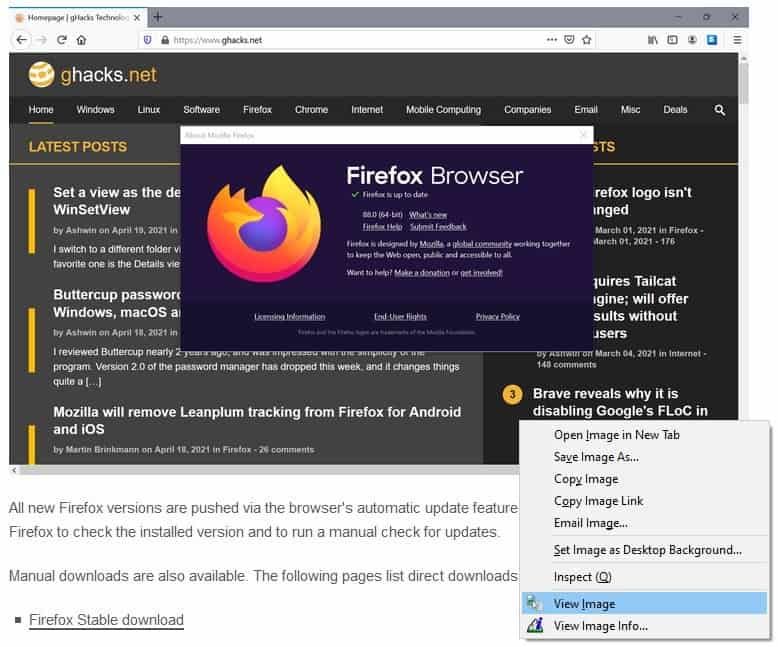Click Licensing Information link

pyautogui.click(x=290, y=317)
